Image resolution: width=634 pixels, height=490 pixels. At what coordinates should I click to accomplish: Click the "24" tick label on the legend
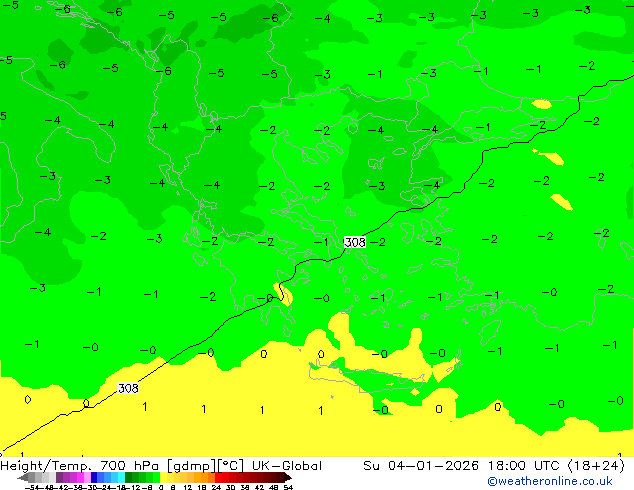pos(216,488)
